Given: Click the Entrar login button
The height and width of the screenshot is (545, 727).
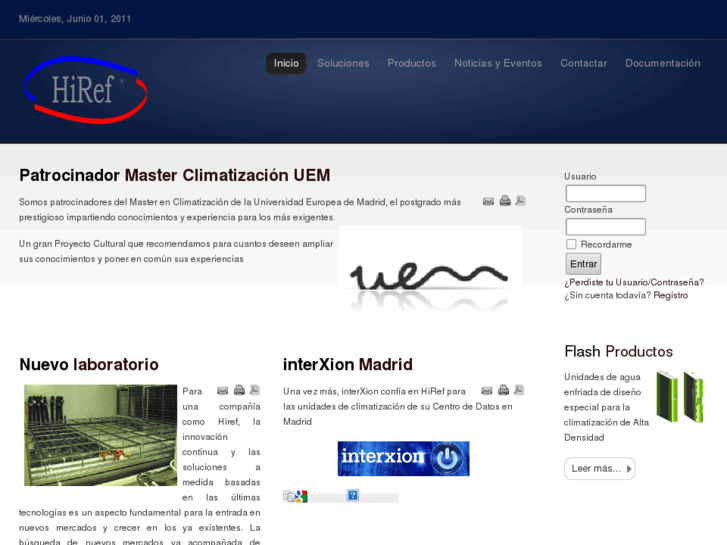Looking at the screenshot, I should click(583, 264).
